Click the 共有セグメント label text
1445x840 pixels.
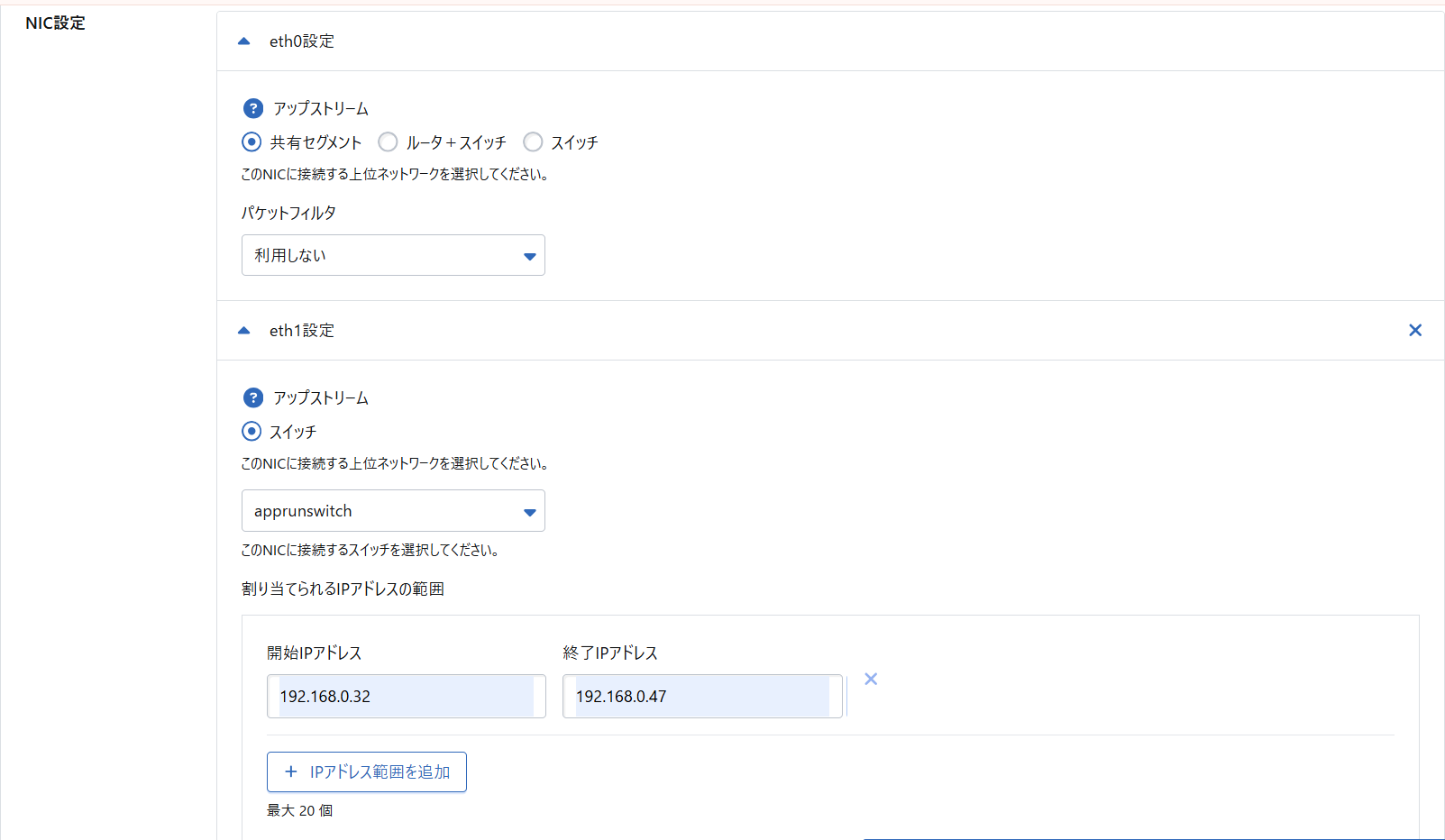coord(316,142)
